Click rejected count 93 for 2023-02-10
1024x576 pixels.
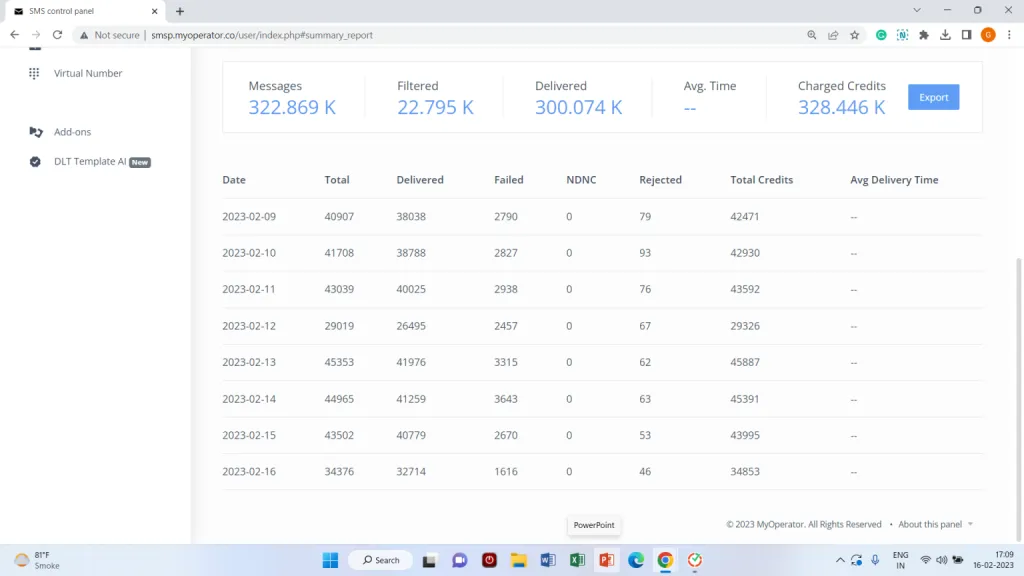[645, 253]
